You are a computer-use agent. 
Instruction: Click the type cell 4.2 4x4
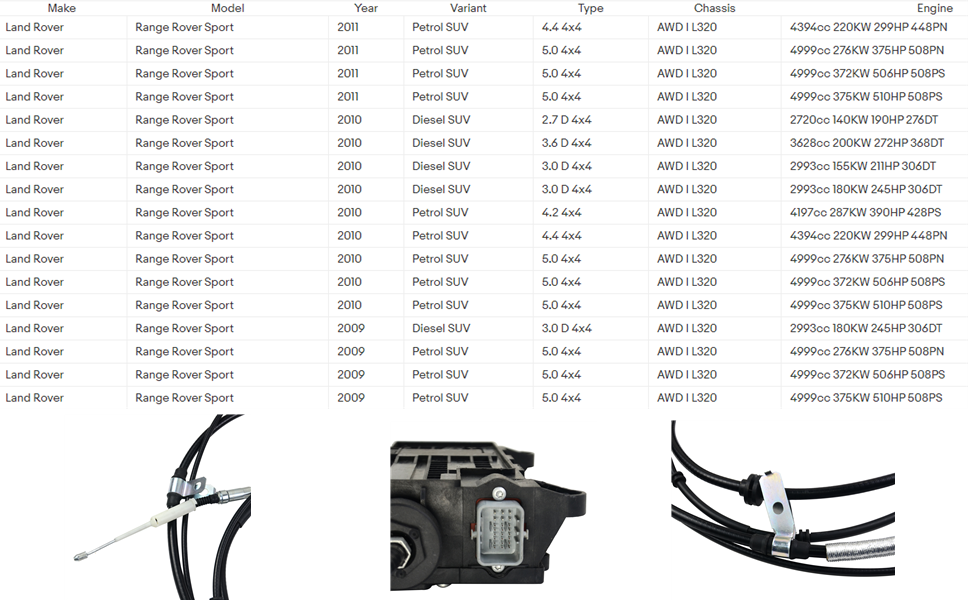(562, 213)
